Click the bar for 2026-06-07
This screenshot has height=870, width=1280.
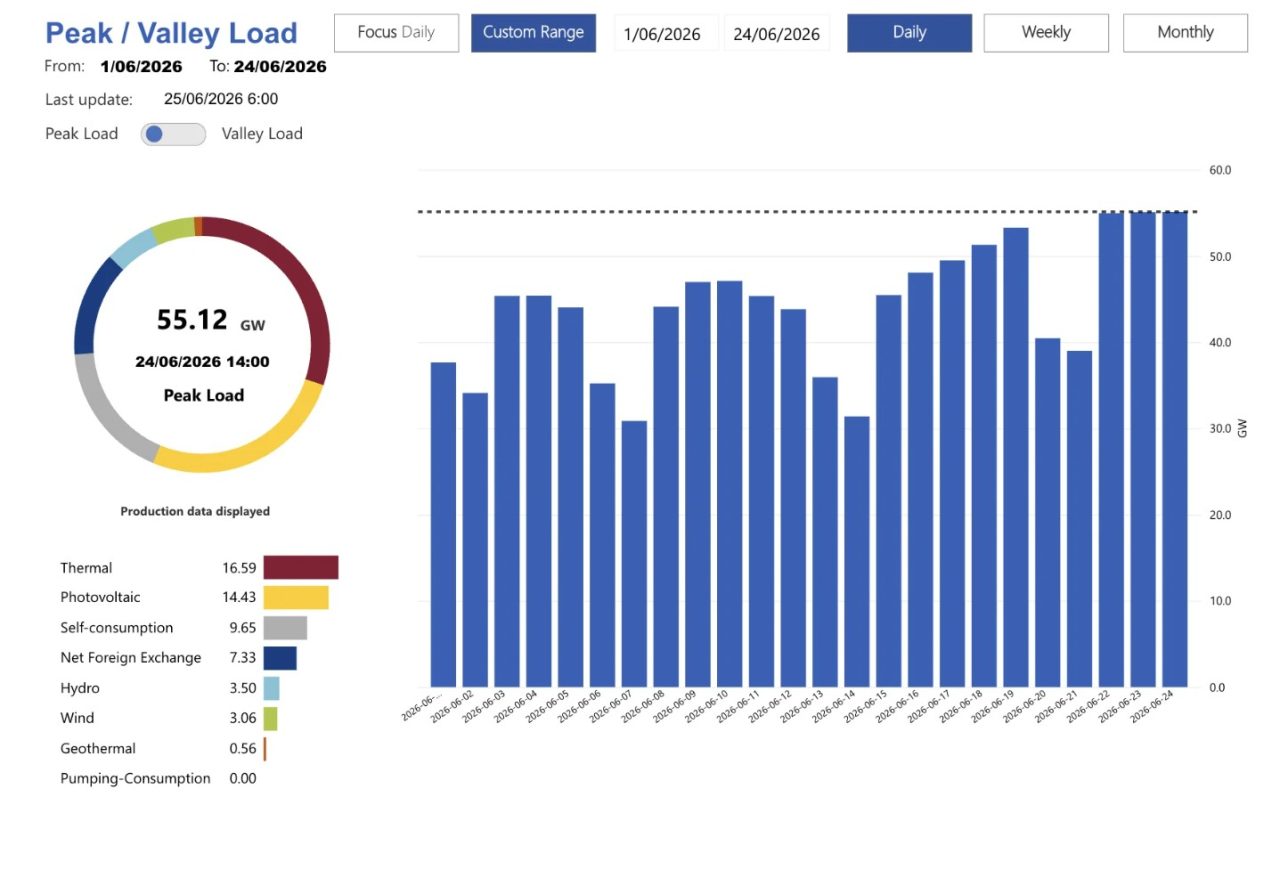[x=634, y=554]
